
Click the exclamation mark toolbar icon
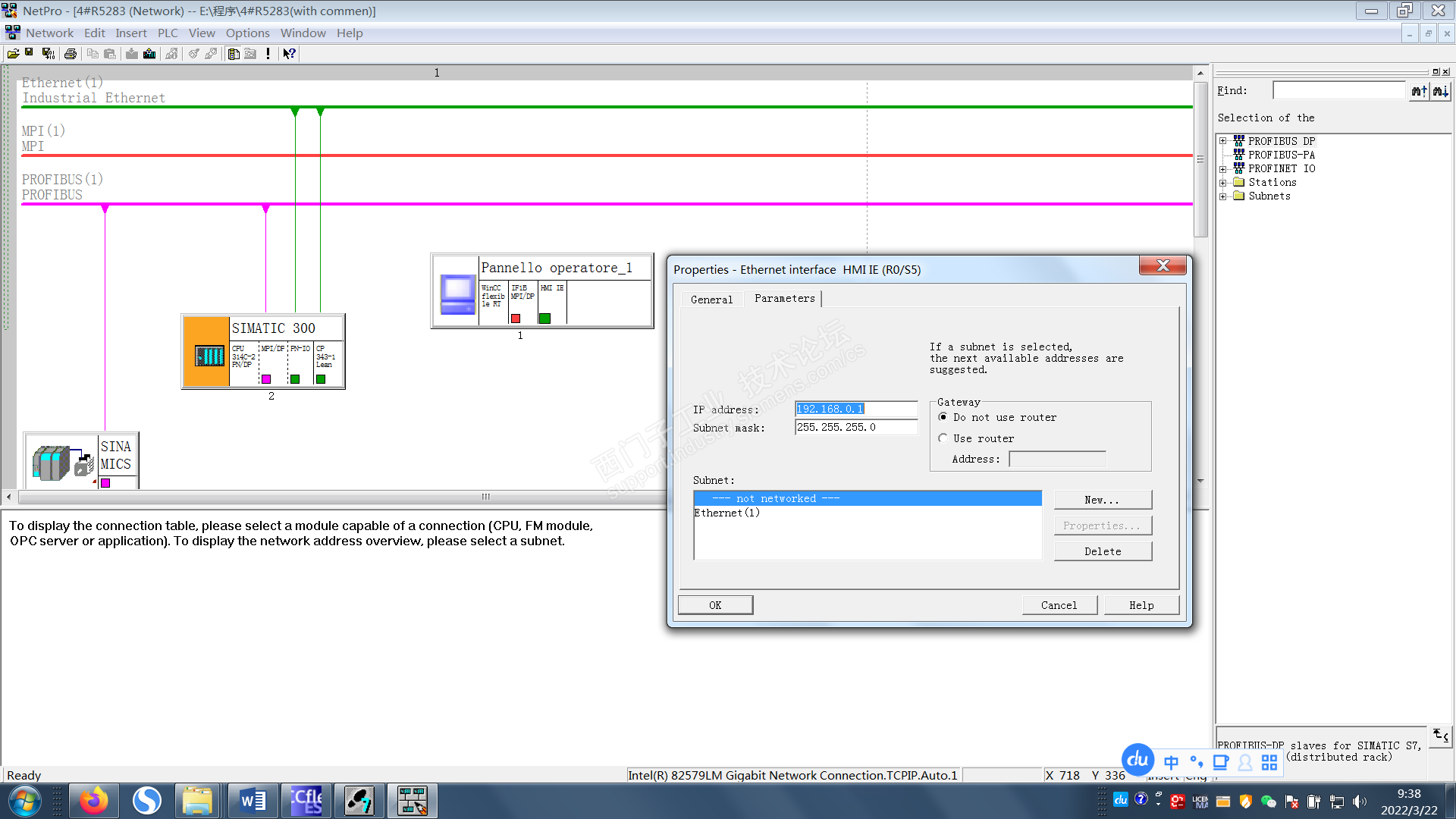(x=268, y=54)
